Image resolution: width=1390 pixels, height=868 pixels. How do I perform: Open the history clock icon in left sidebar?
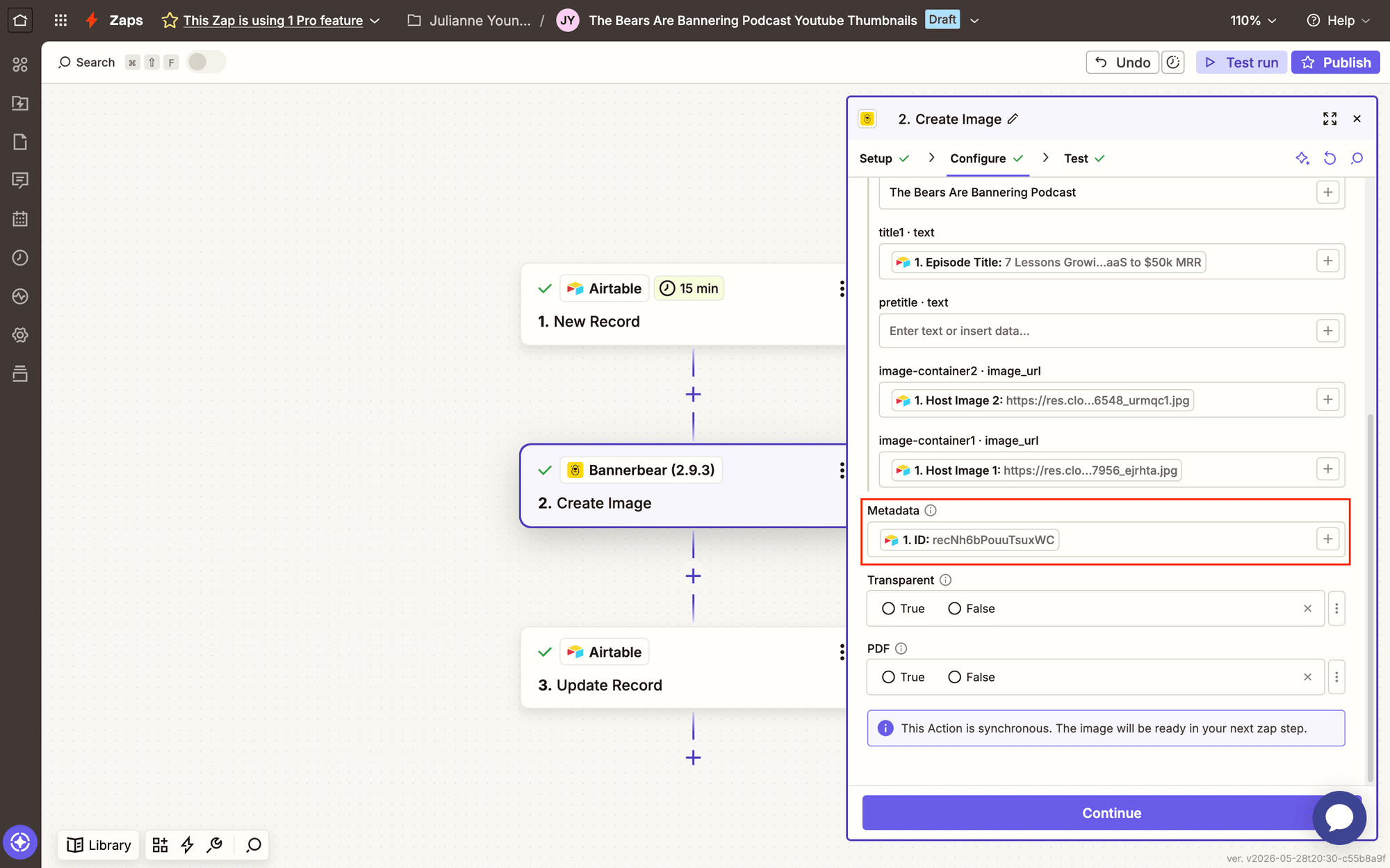[20, 258]
